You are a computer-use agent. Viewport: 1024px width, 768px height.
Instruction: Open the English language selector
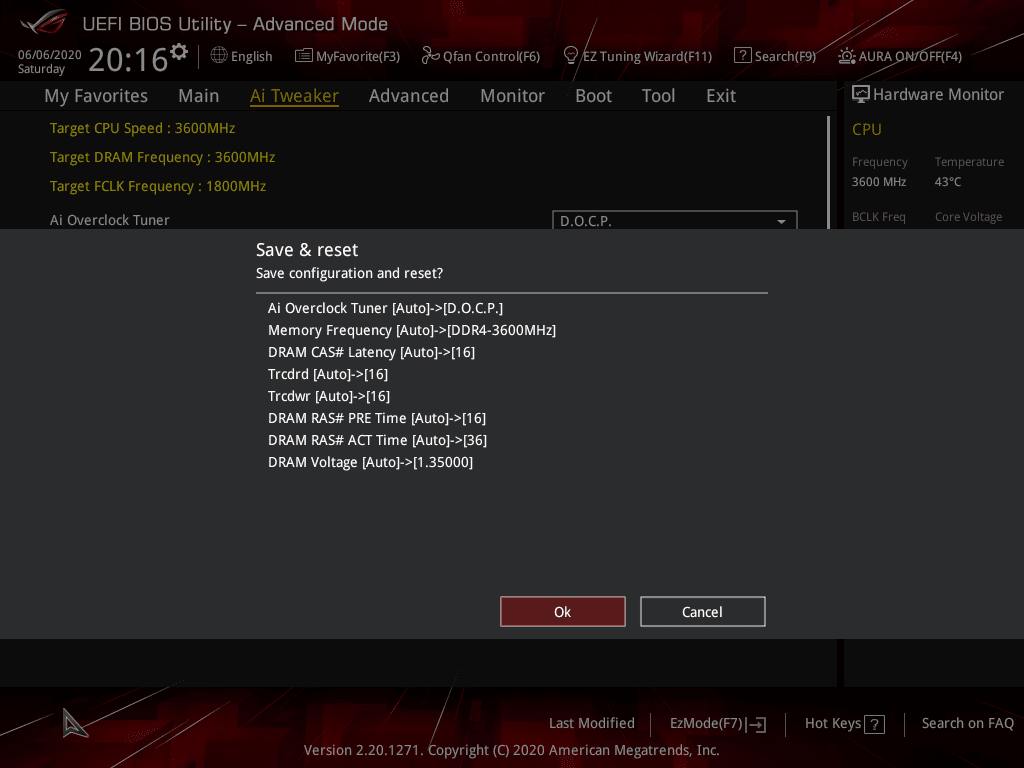(241, 56)
